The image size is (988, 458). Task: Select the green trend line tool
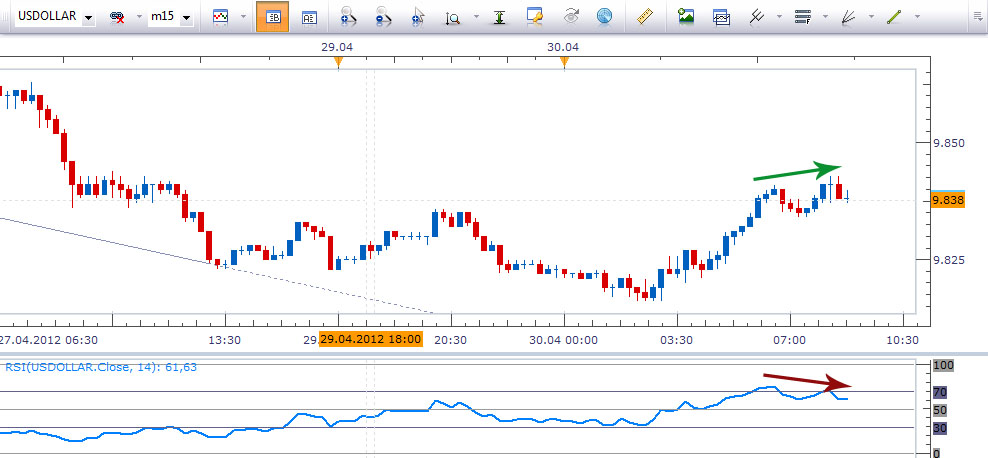tap(894, 16)
